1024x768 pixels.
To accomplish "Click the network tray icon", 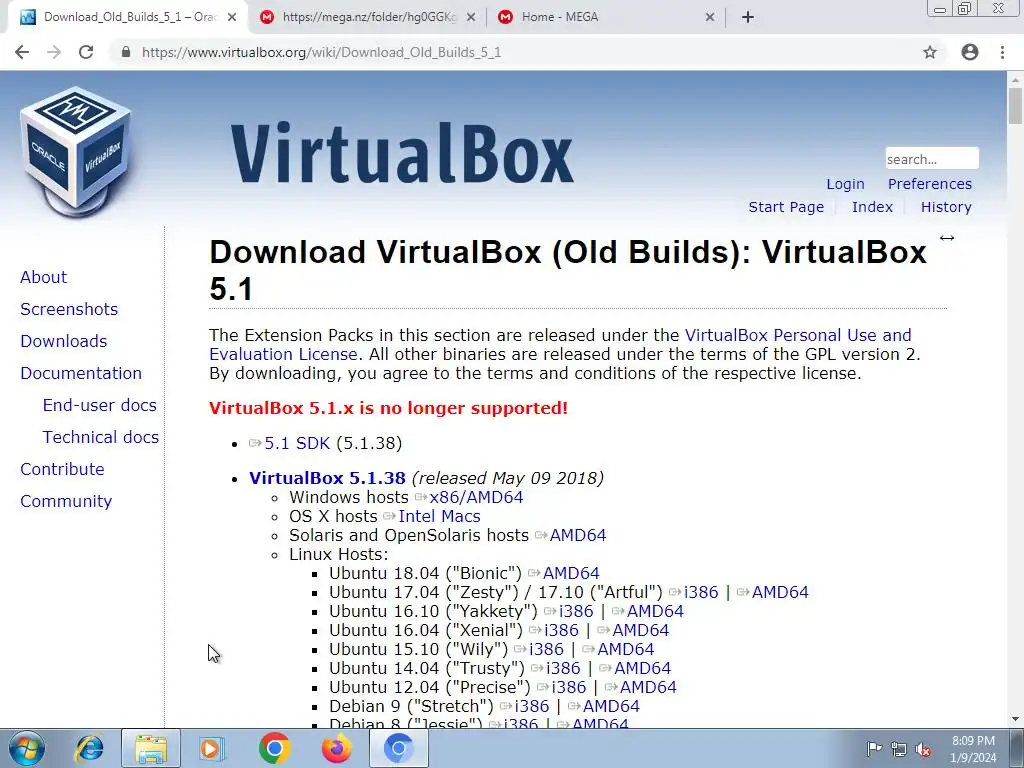I will 899,749.
